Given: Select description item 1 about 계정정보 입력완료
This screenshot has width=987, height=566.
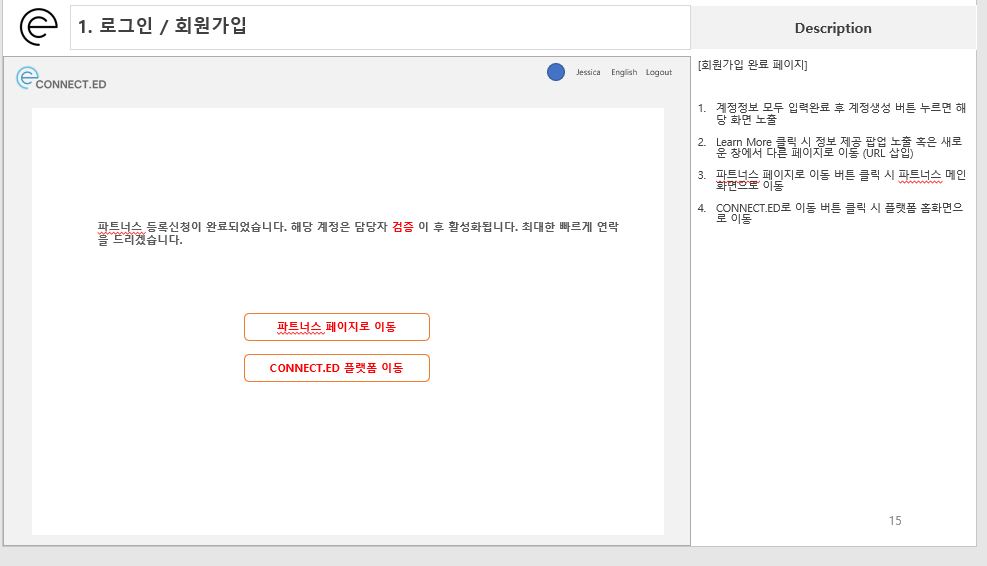Looking at the screenshot, I should point(840,112).
